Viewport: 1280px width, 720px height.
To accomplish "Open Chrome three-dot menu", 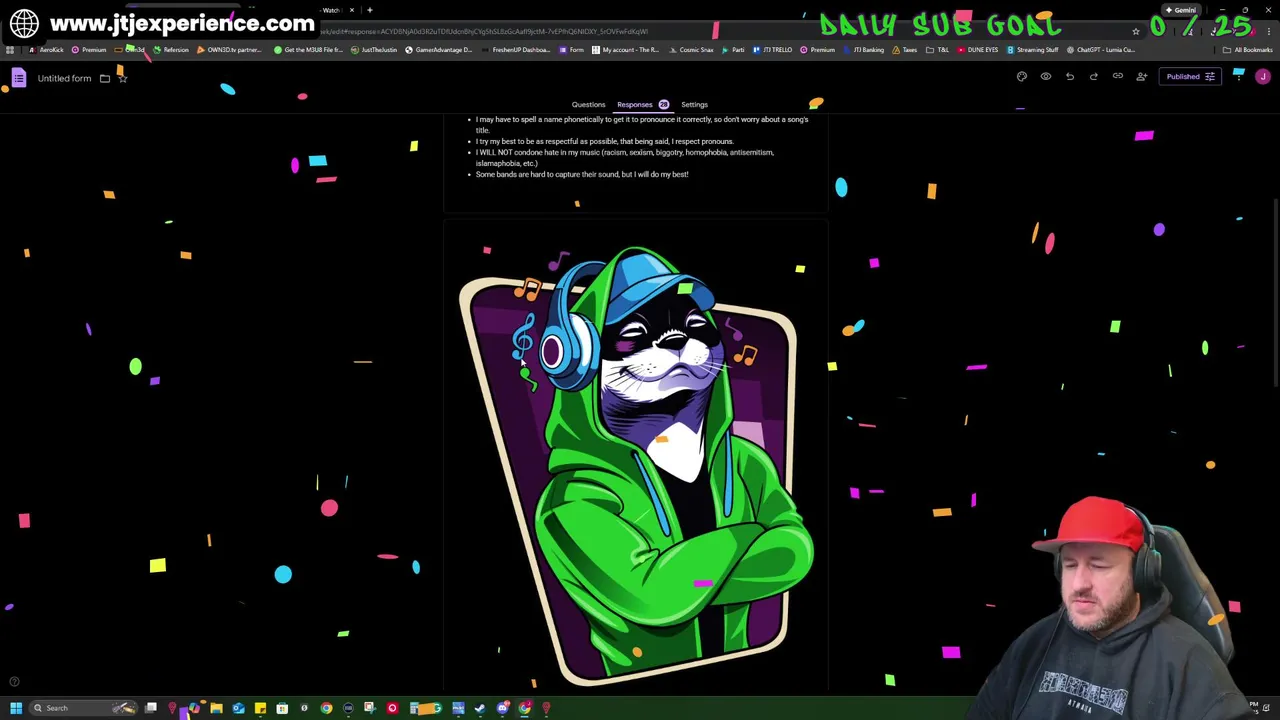I will coord(1268,31).
